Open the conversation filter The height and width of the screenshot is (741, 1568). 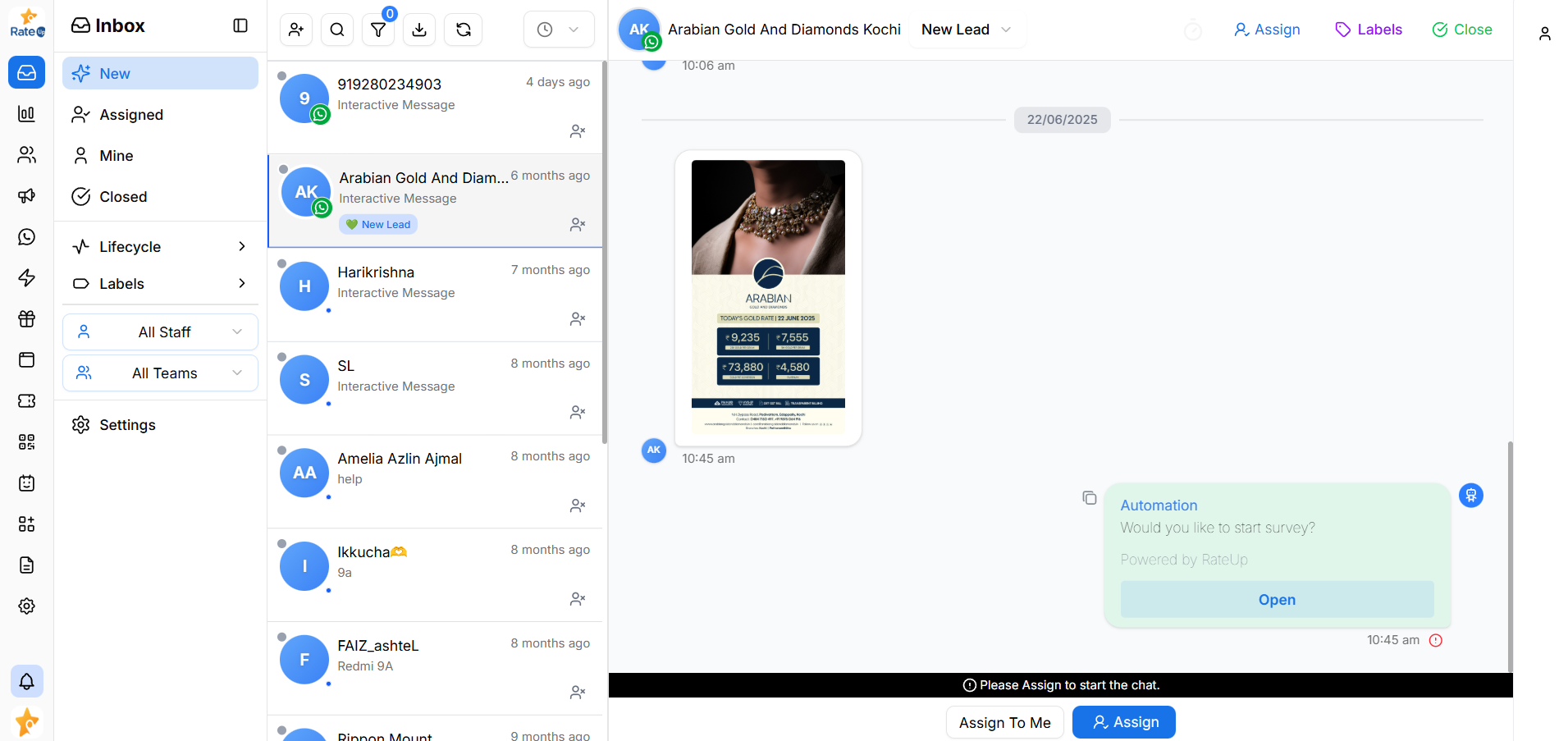click(377, 30)
